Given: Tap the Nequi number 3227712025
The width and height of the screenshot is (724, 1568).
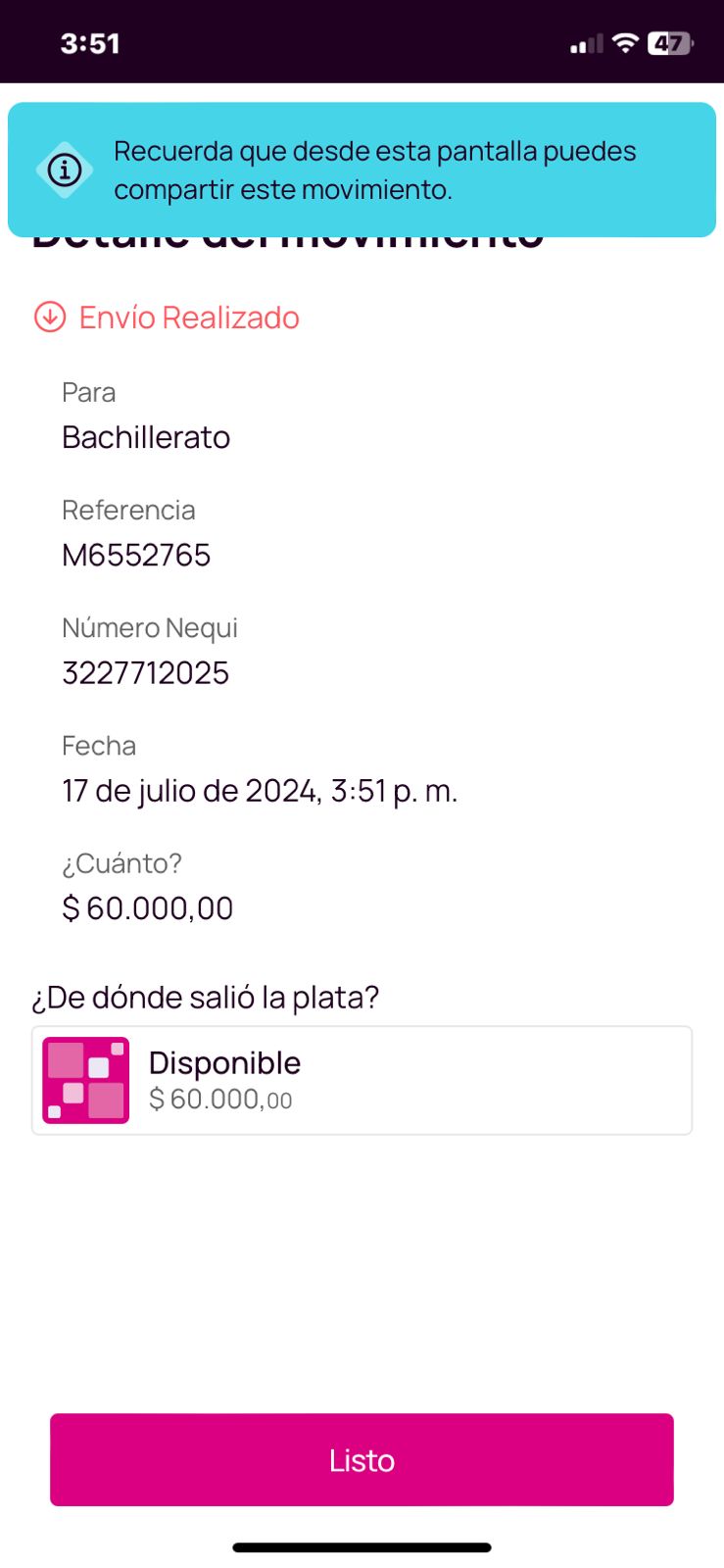Looking at the screenshot, I should click(145, 672).
